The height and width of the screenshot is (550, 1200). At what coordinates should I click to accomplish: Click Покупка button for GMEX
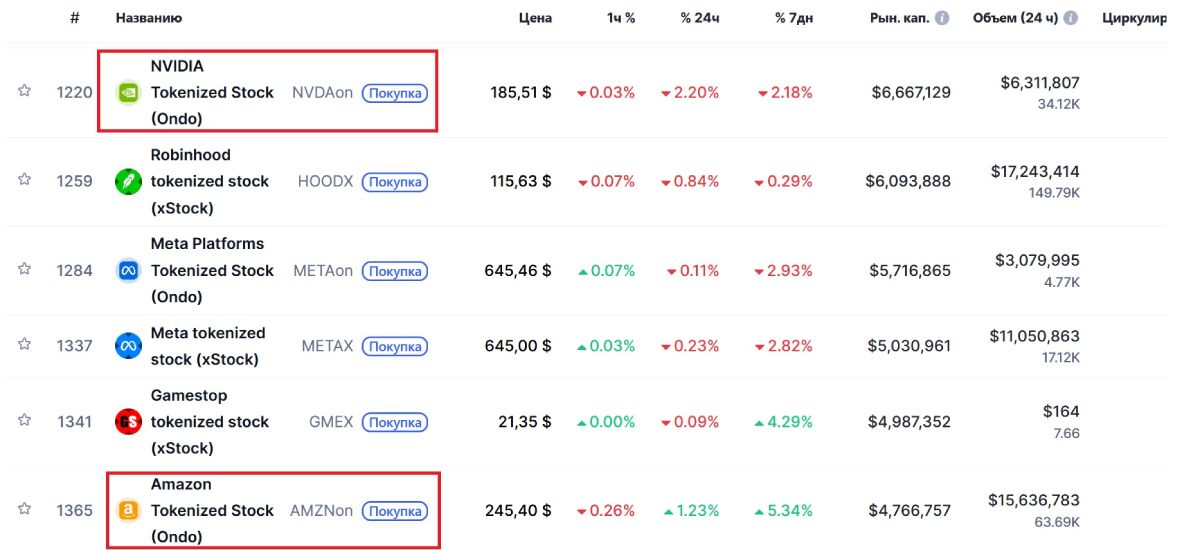tap(395, 422)
